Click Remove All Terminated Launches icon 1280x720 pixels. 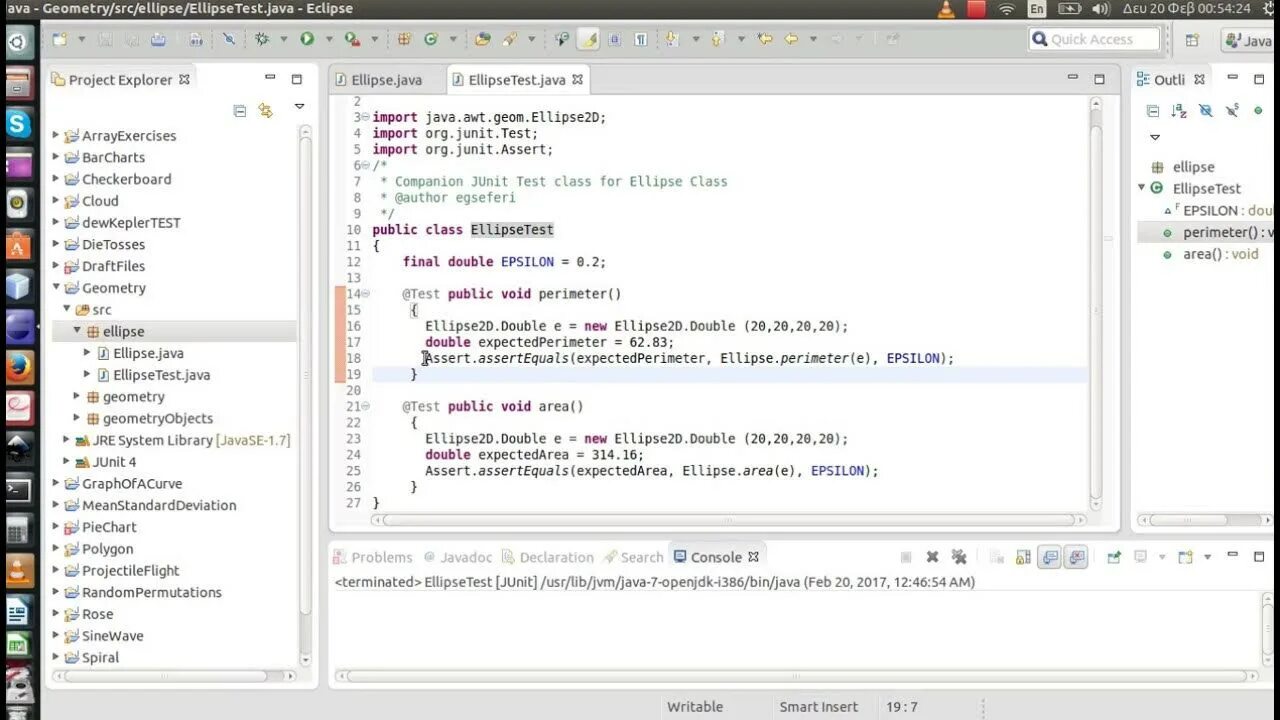[958, 557]
